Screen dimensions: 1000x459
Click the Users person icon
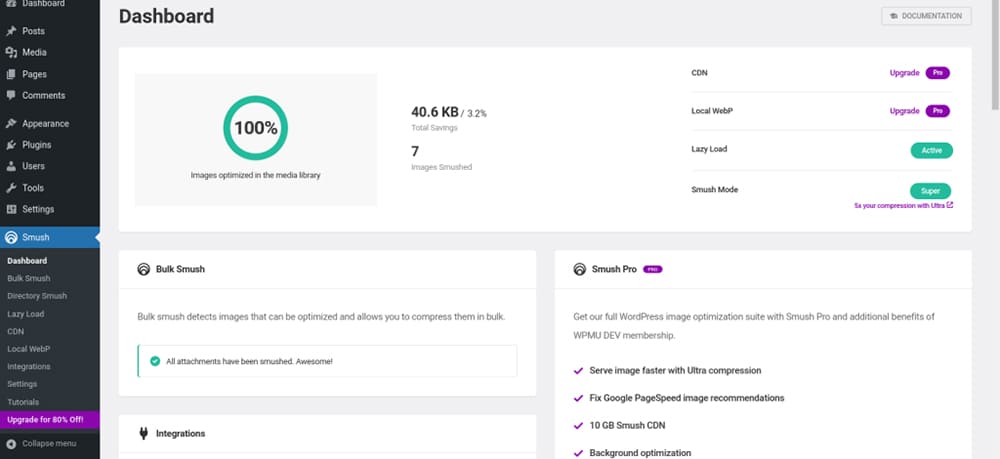pyautogui.click(x=11, y=166)
